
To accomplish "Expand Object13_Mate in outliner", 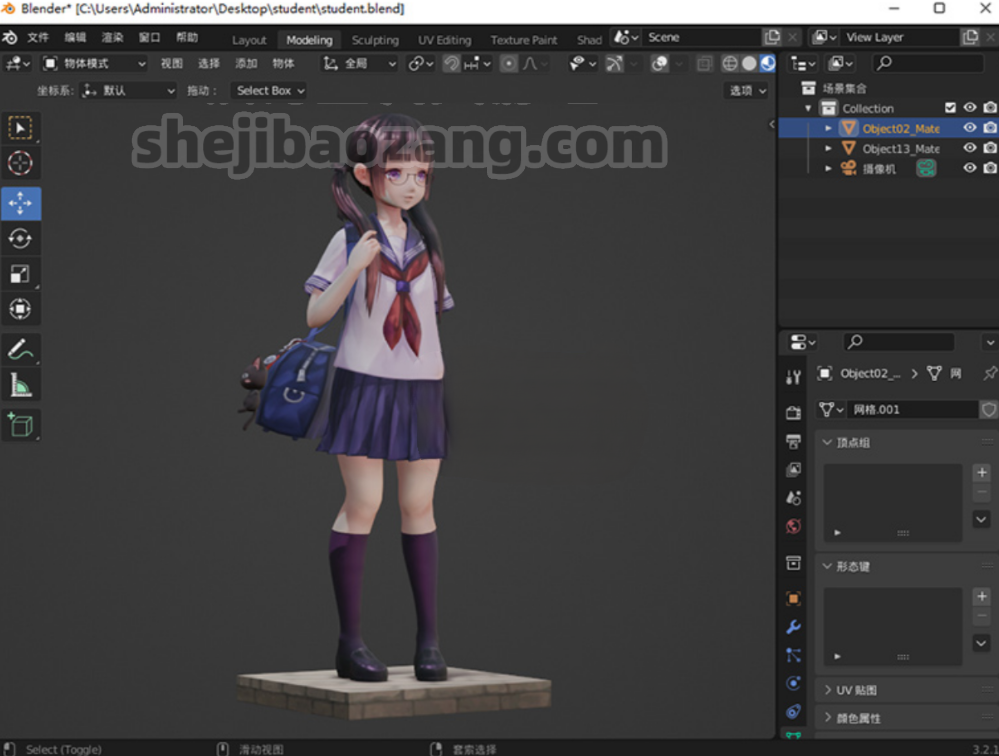I will [828, 148].
